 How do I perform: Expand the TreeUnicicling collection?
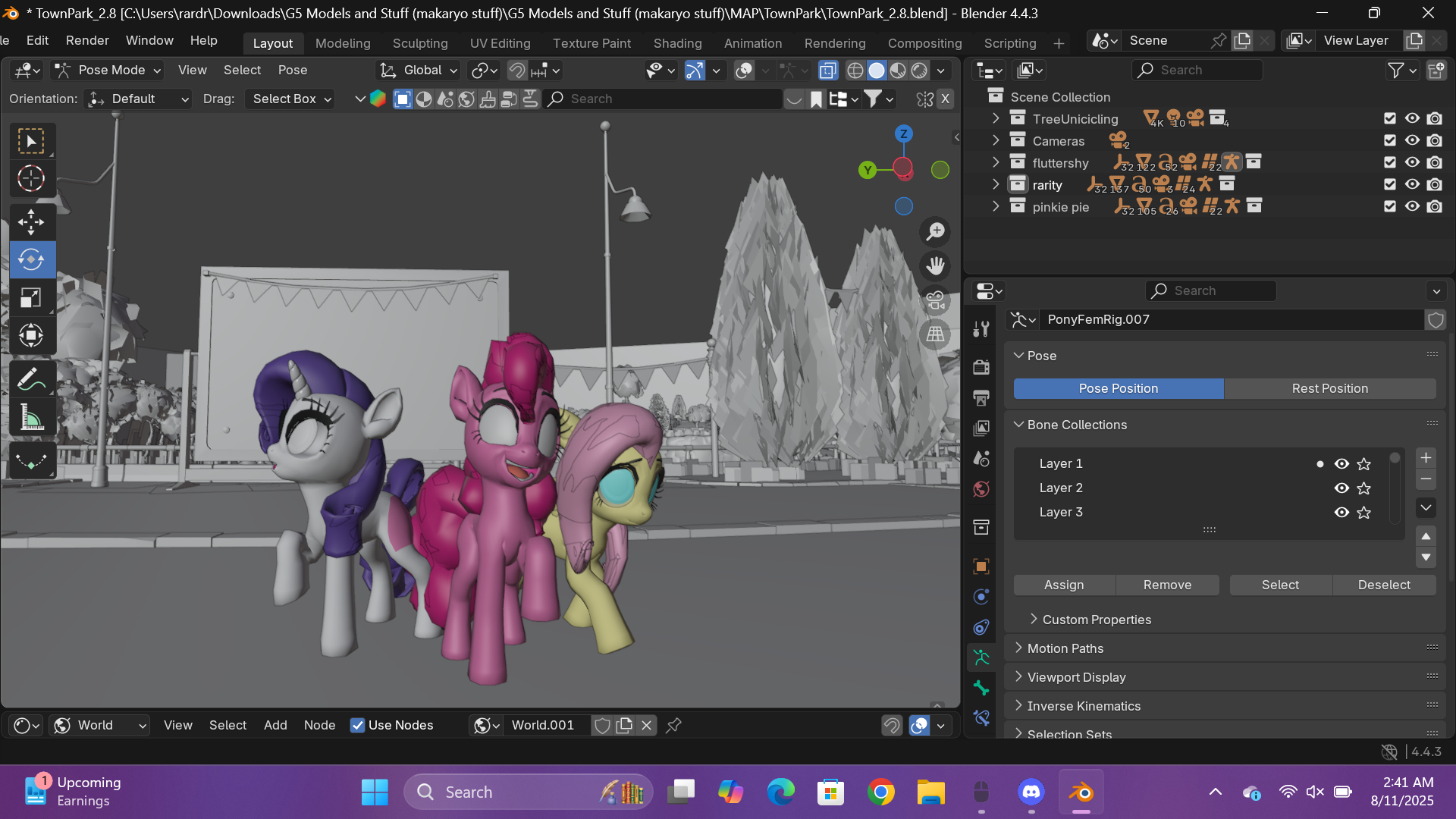point(996,119)
